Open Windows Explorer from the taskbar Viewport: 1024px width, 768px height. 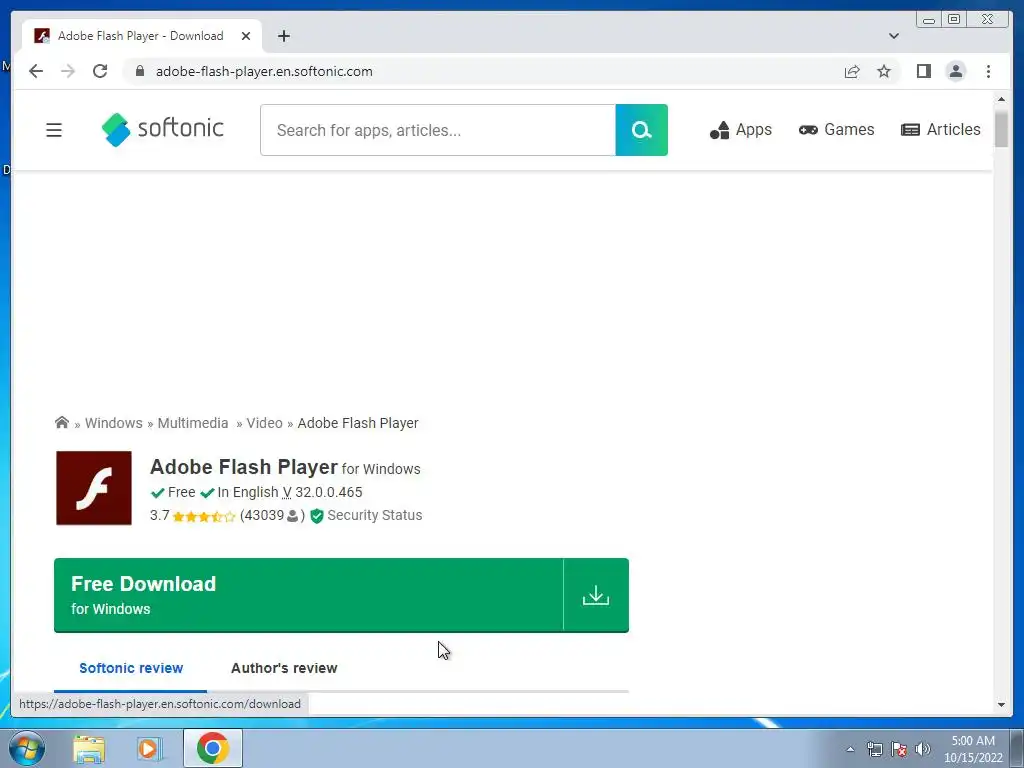point(89,748)
